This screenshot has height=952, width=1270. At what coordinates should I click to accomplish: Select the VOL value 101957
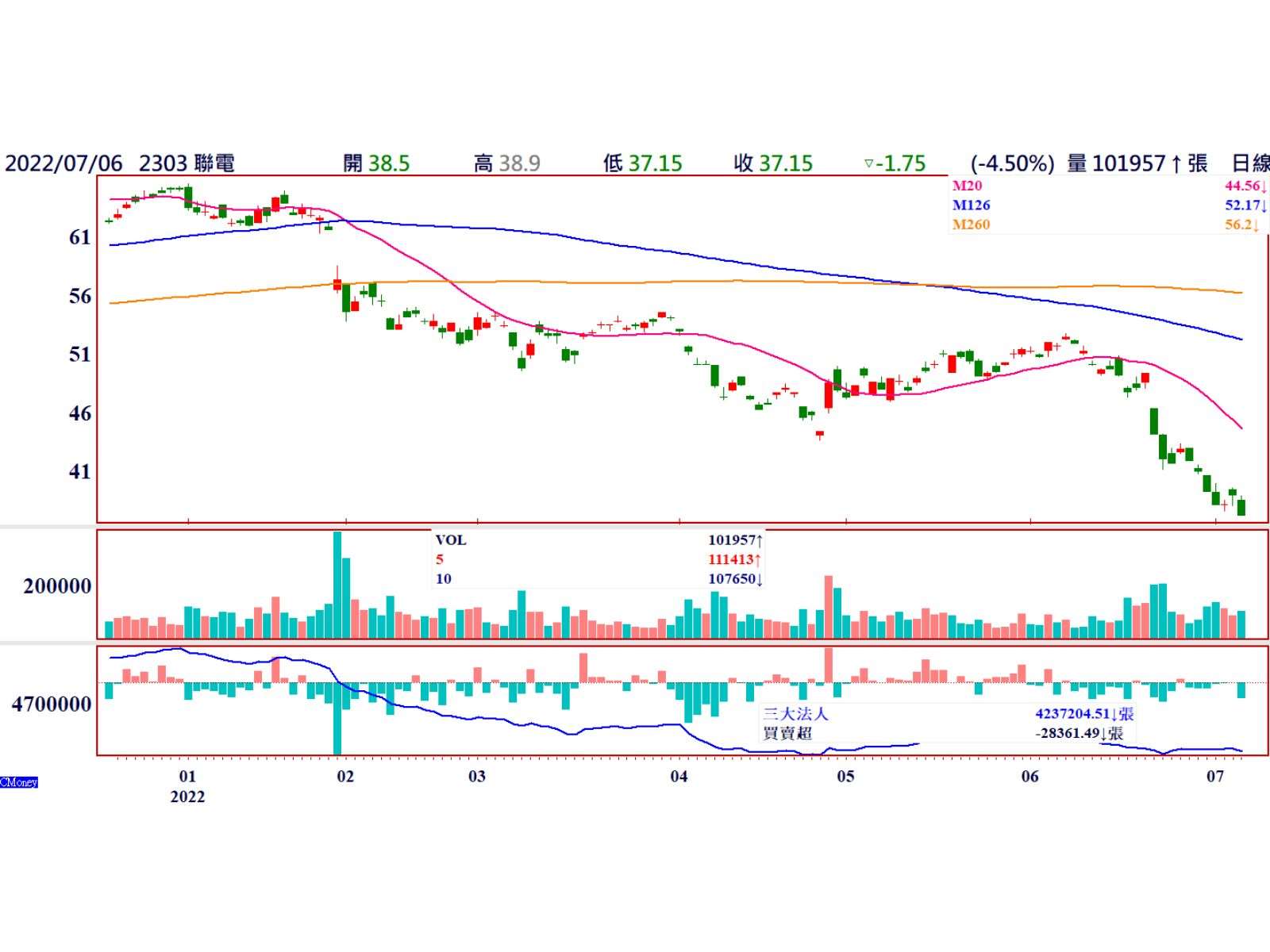pyautogui.click(x=736, y=540)
